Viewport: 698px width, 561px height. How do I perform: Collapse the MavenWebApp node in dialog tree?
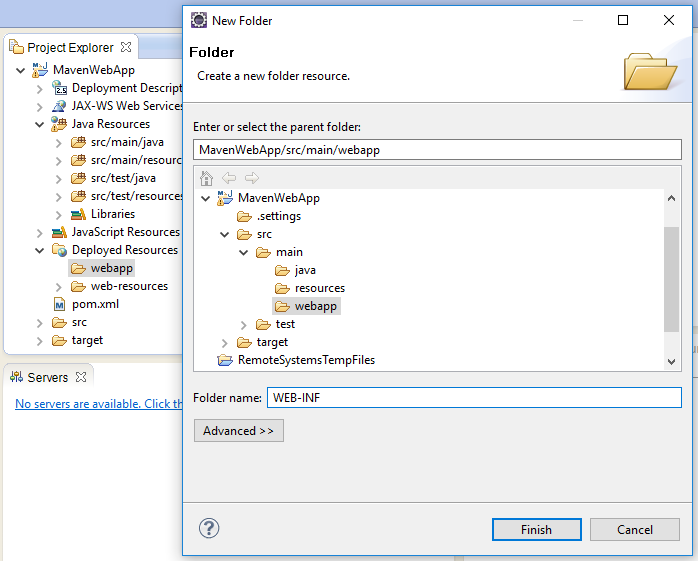(206, 198)
